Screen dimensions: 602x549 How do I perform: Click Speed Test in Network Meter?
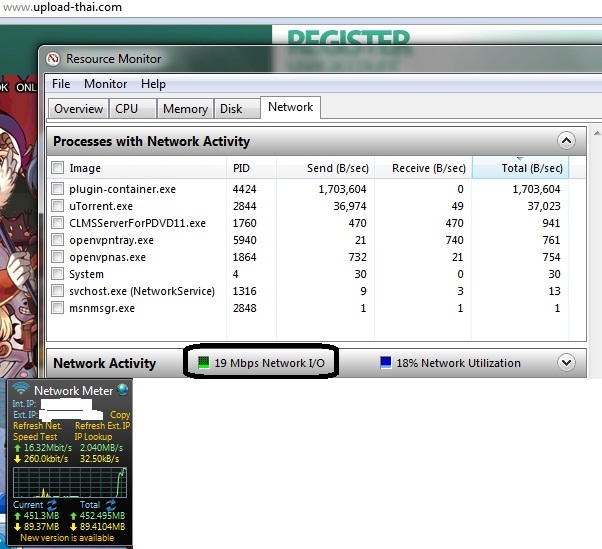click(33, 437)
